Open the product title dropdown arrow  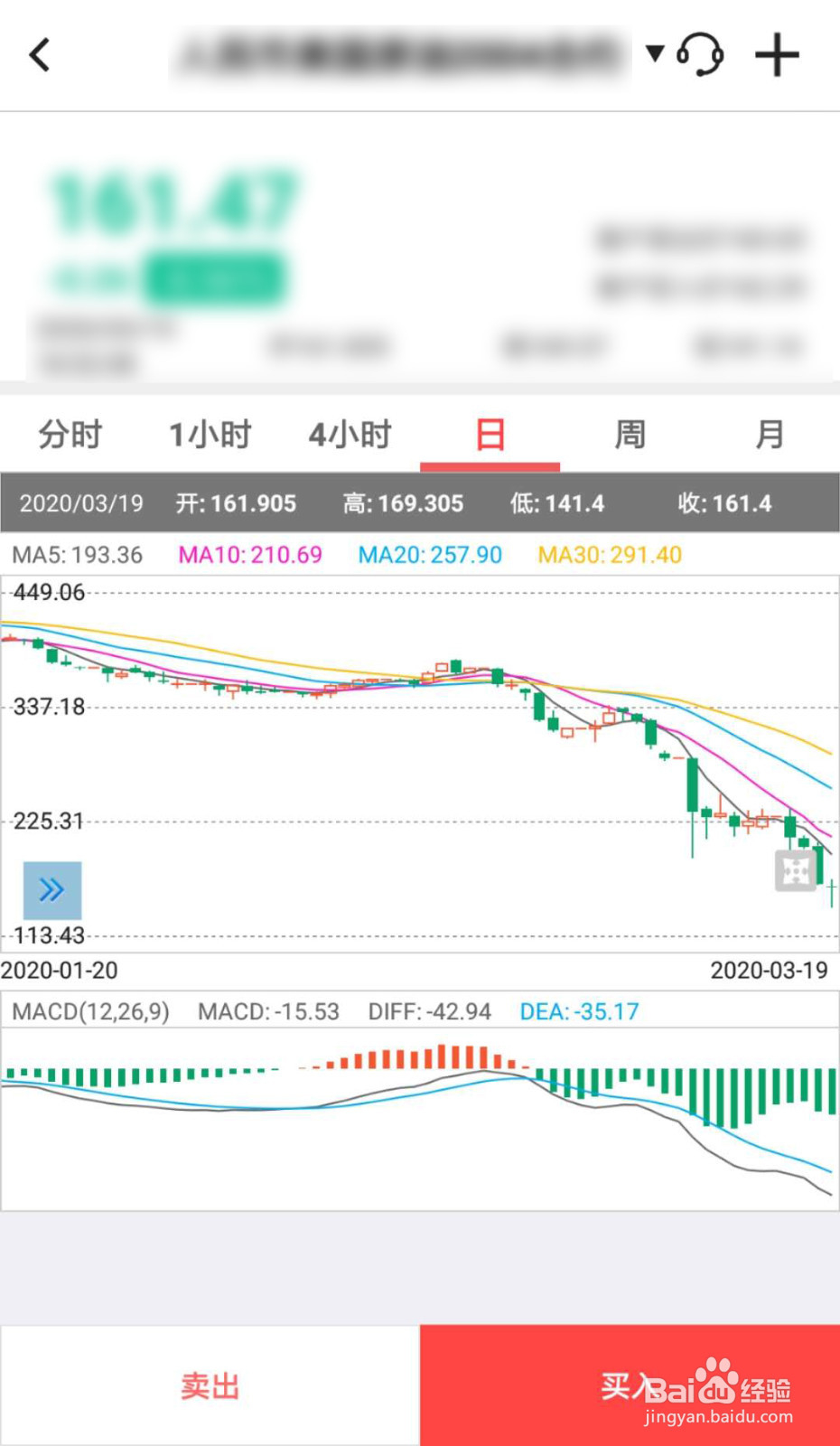(656, 53)
